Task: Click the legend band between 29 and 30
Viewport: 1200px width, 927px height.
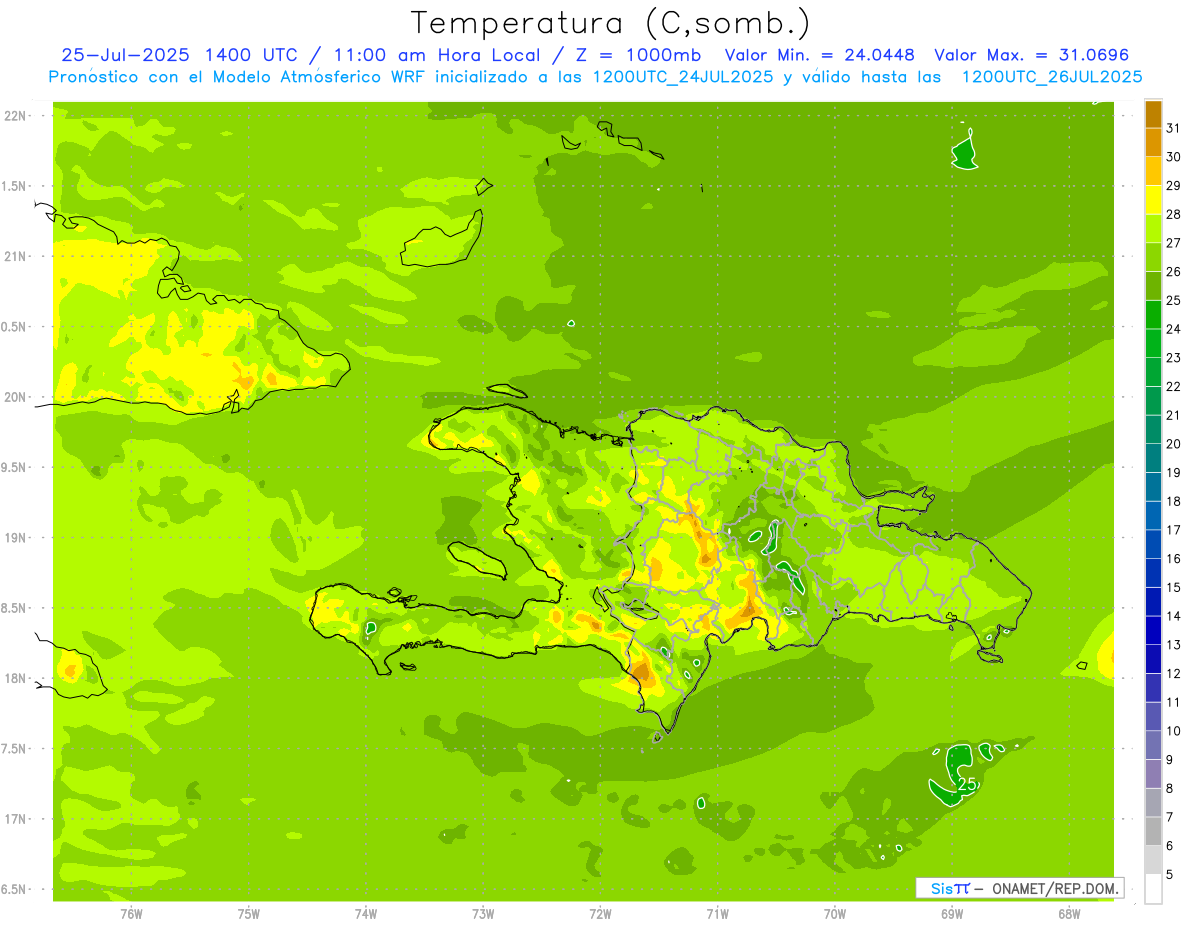Action: pyautogui.click(x=1153, y=171)
